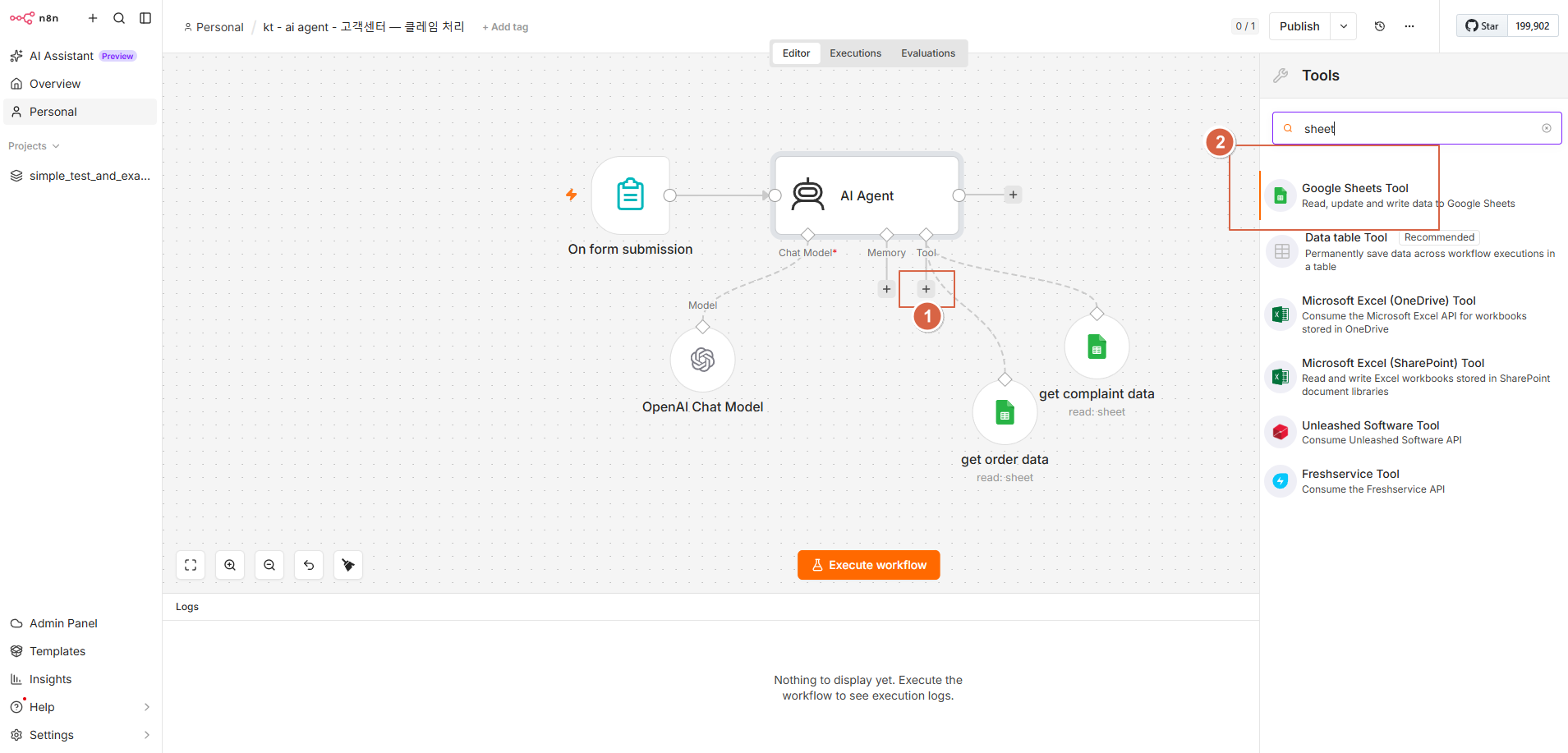Switch to the Executions tab

pyautogui.click(x=855, y=53)
